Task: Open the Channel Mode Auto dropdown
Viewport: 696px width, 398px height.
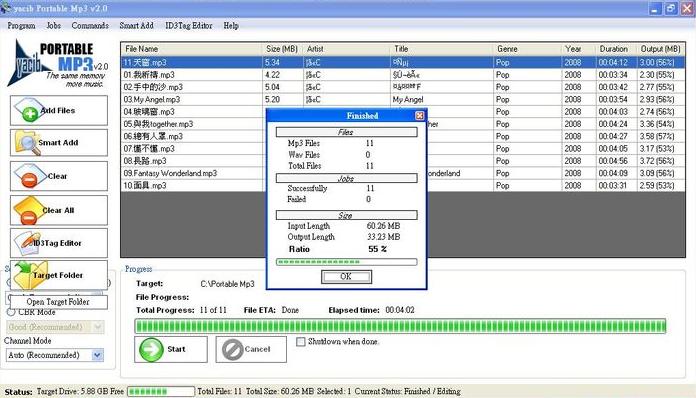Action: (x=98, y=355)
